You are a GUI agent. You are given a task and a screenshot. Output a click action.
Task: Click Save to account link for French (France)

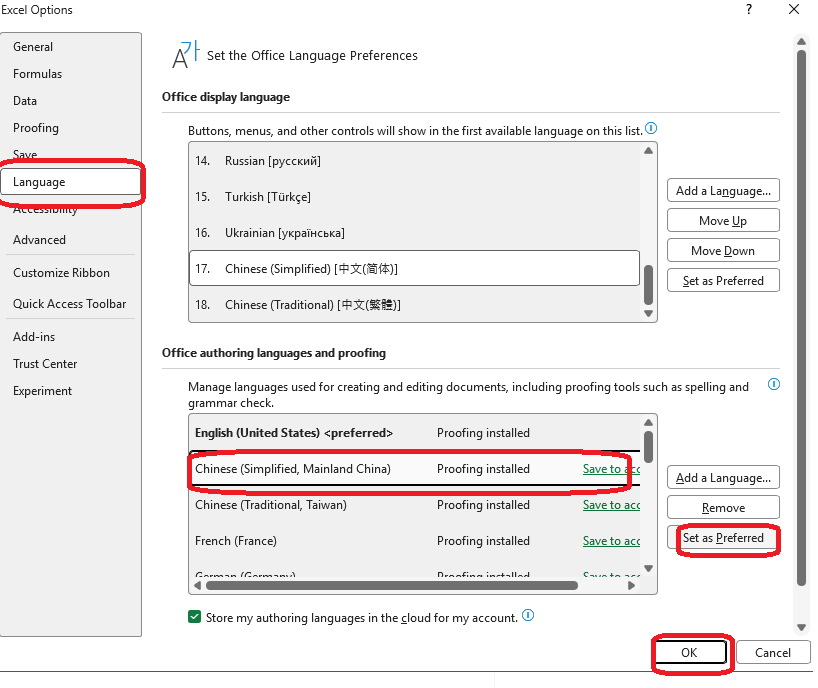coord(611,541)
